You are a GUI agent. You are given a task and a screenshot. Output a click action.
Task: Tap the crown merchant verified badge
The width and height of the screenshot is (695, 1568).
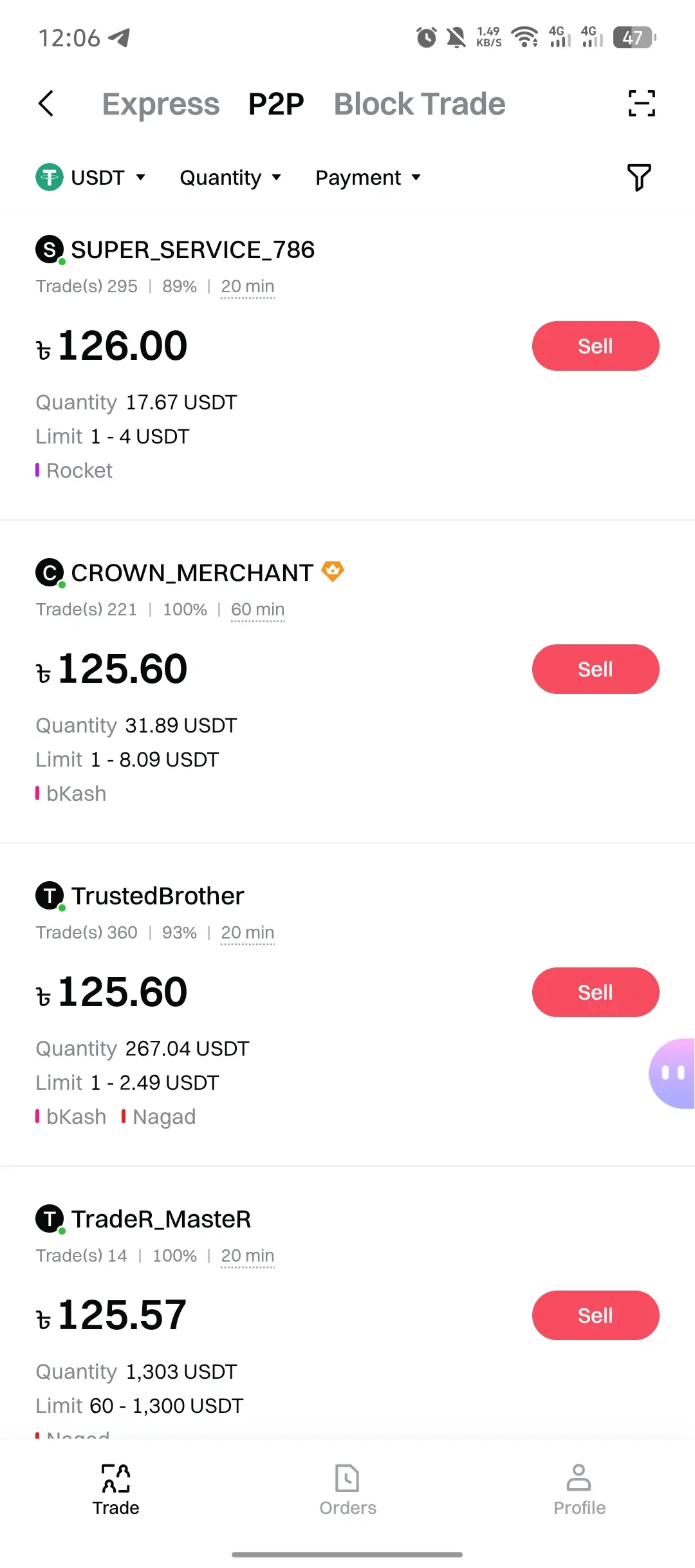click(x=333, y=571)
